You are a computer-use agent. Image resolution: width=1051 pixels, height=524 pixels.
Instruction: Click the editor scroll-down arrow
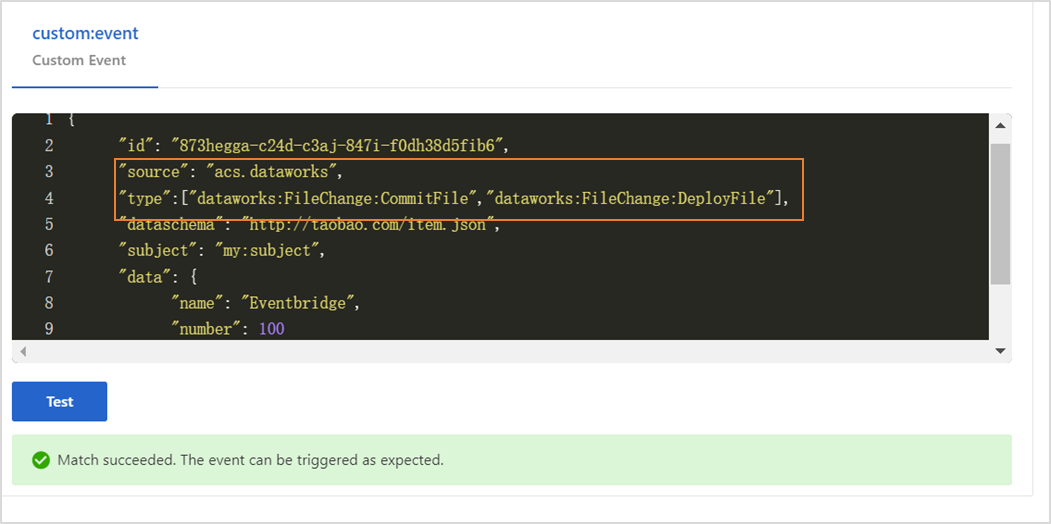(1000, 351)
